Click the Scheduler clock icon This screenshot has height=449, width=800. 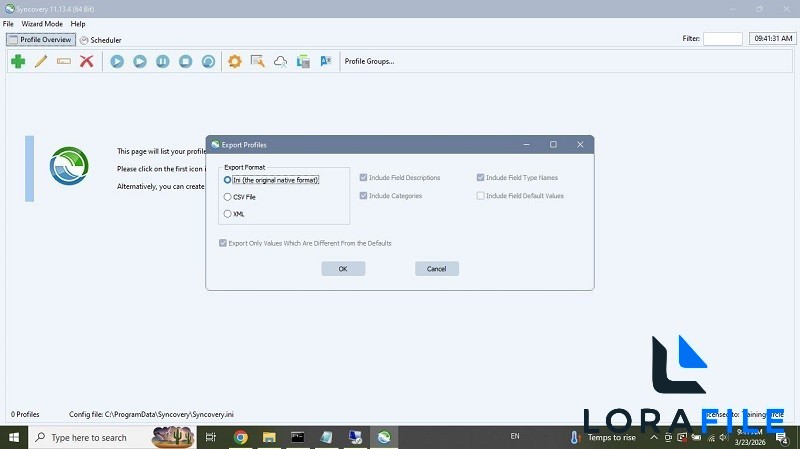coord(84,40)
